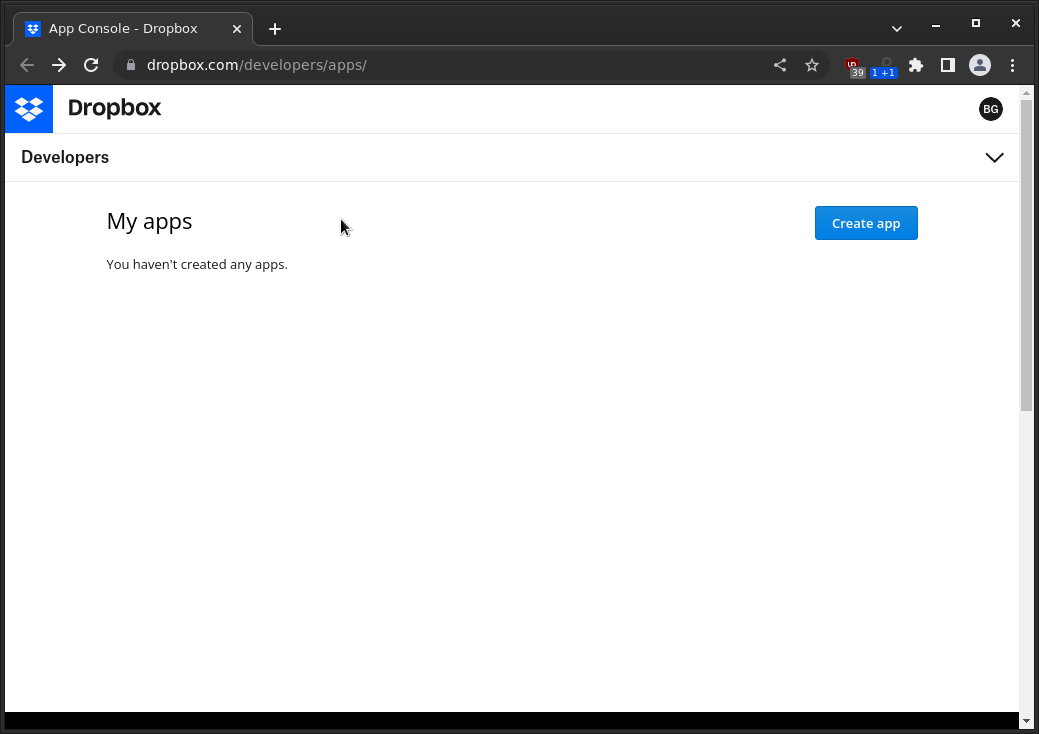The width and height of the screenshot is (1039, 734).
Task: Open the tab search dropdown arrow
Action: pyautogui.click(x=897, y=29)
